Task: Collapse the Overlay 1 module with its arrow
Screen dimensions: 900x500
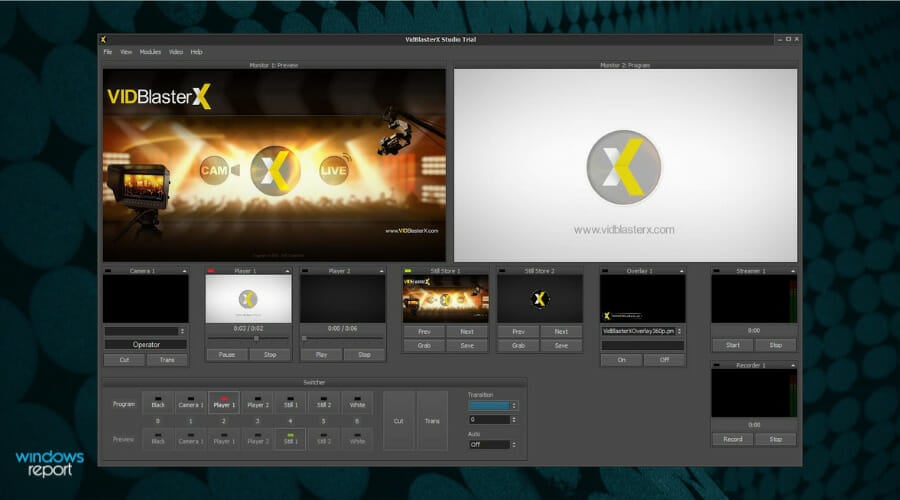Action: click(x=681, y=271)
